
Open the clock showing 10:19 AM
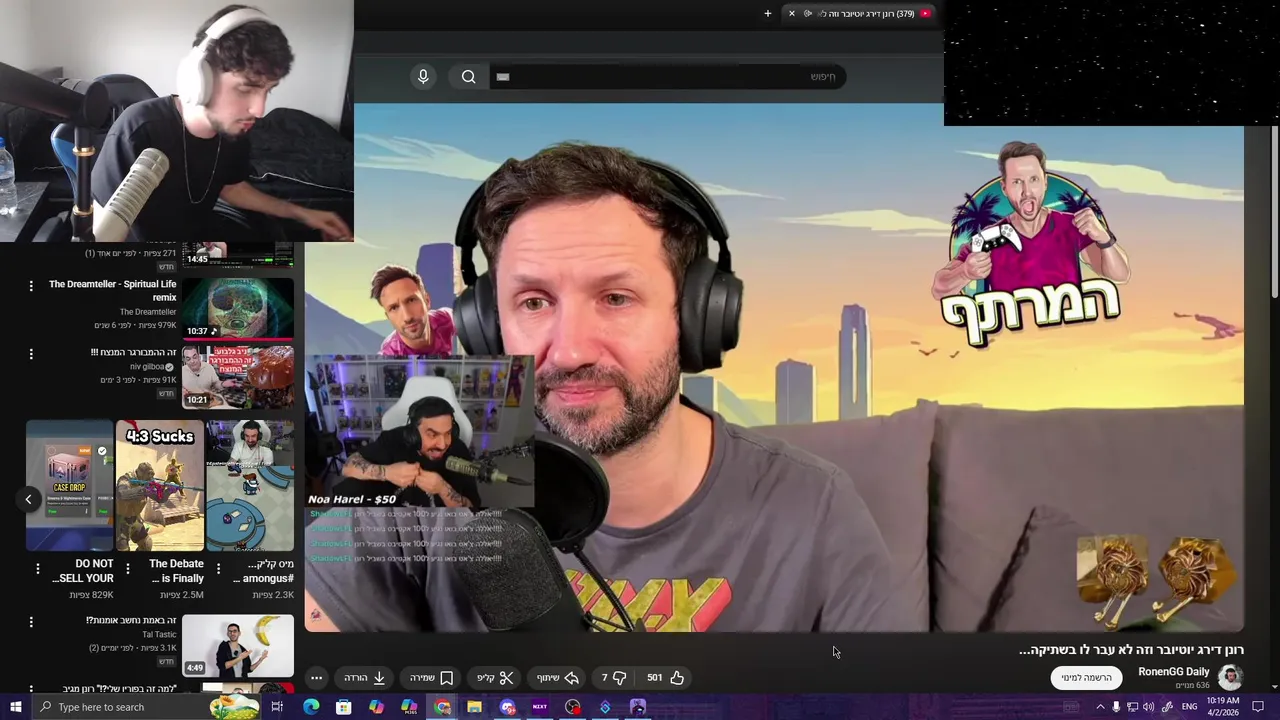(x=1223, y=707)
